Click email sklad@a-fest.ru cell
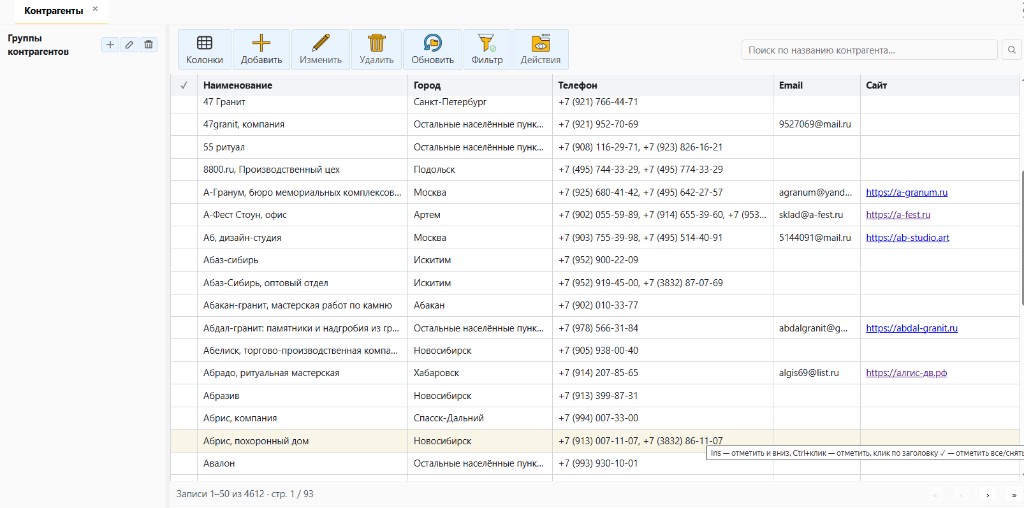Viewport: 1024px width, 508px height. pos(817,215)
